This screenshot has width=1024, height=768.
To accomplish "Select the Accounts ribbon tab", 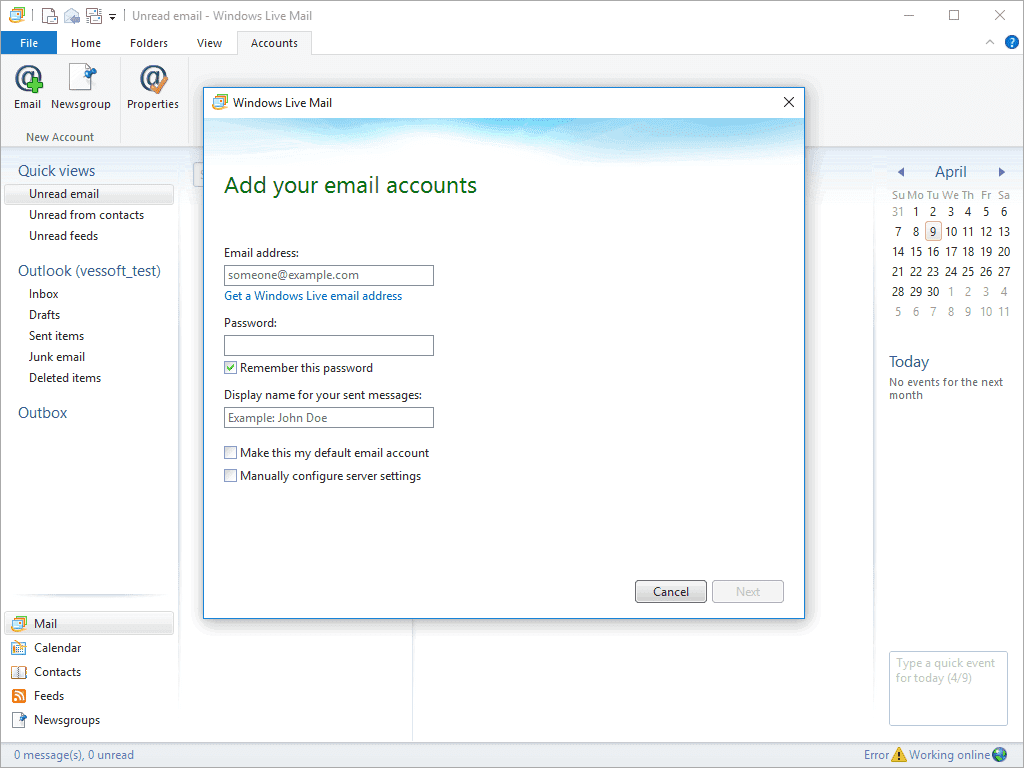I will (x=274, y=43).
